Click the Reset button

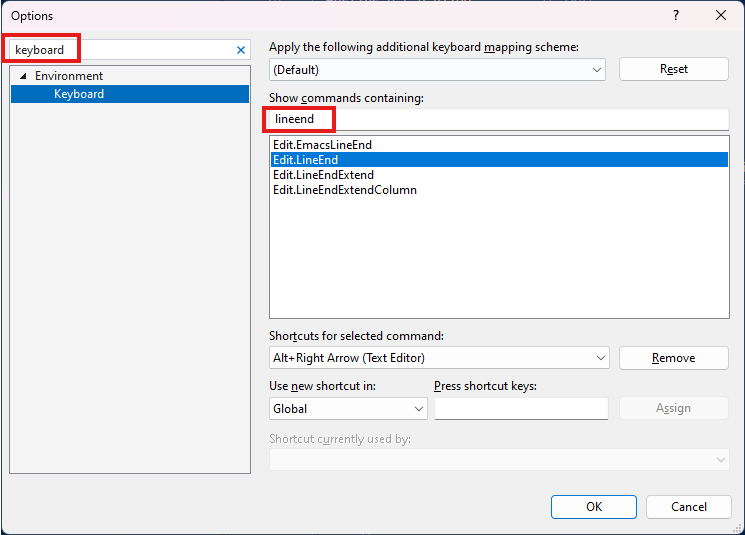coord(674,69)
